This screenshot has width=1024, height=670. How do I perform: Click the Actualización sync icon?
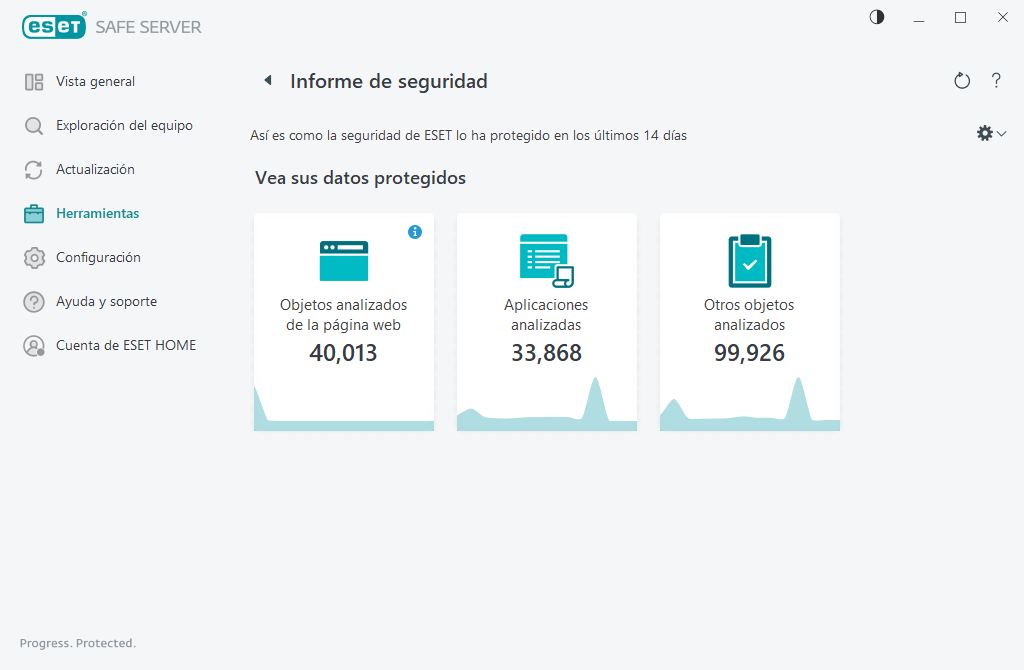[x=33, y=169]
